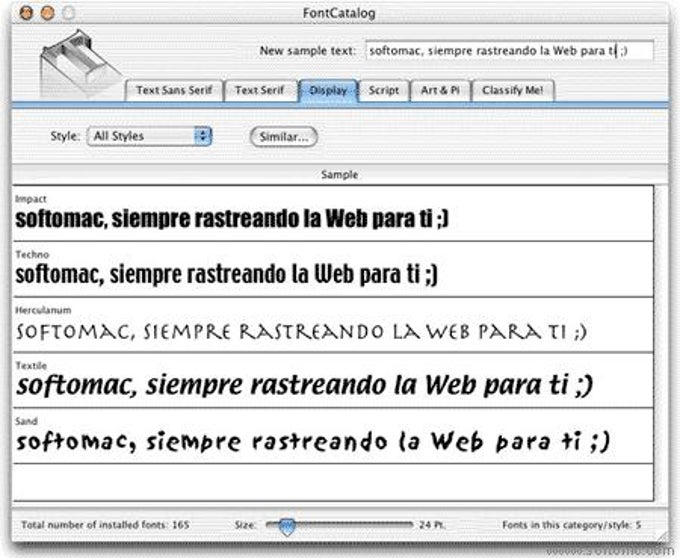
Task: Click the 24 Pt. size value
Action: (x=432, y=525)
